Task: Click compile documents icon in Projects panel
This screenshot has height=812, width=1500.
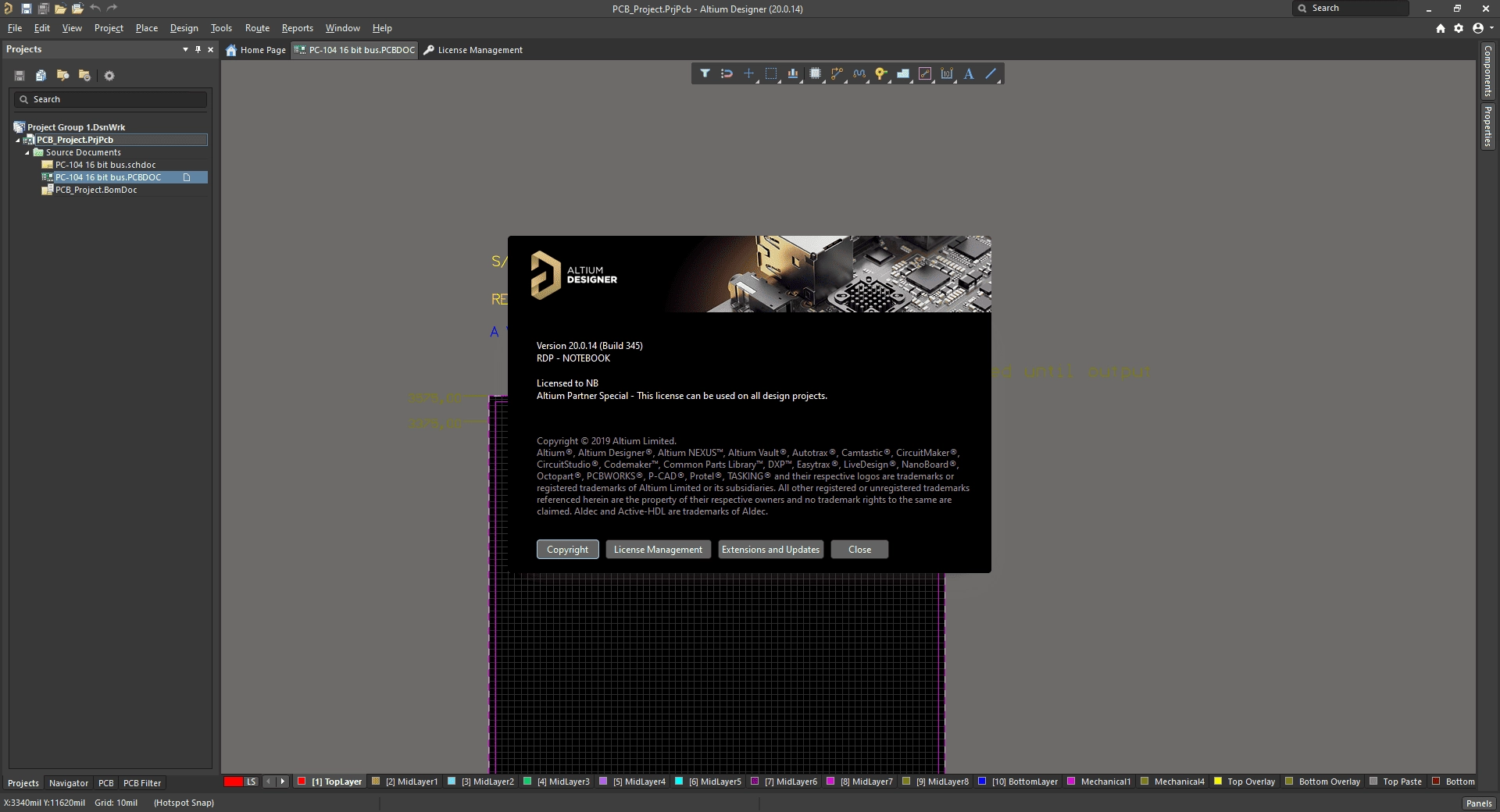Action: (41, 76)
